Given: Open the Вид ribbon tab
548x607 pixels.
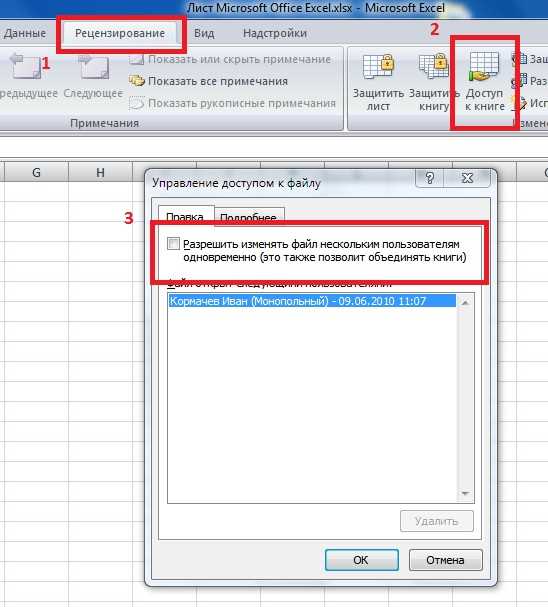Looking at the screenshot, I should point(204,33).
